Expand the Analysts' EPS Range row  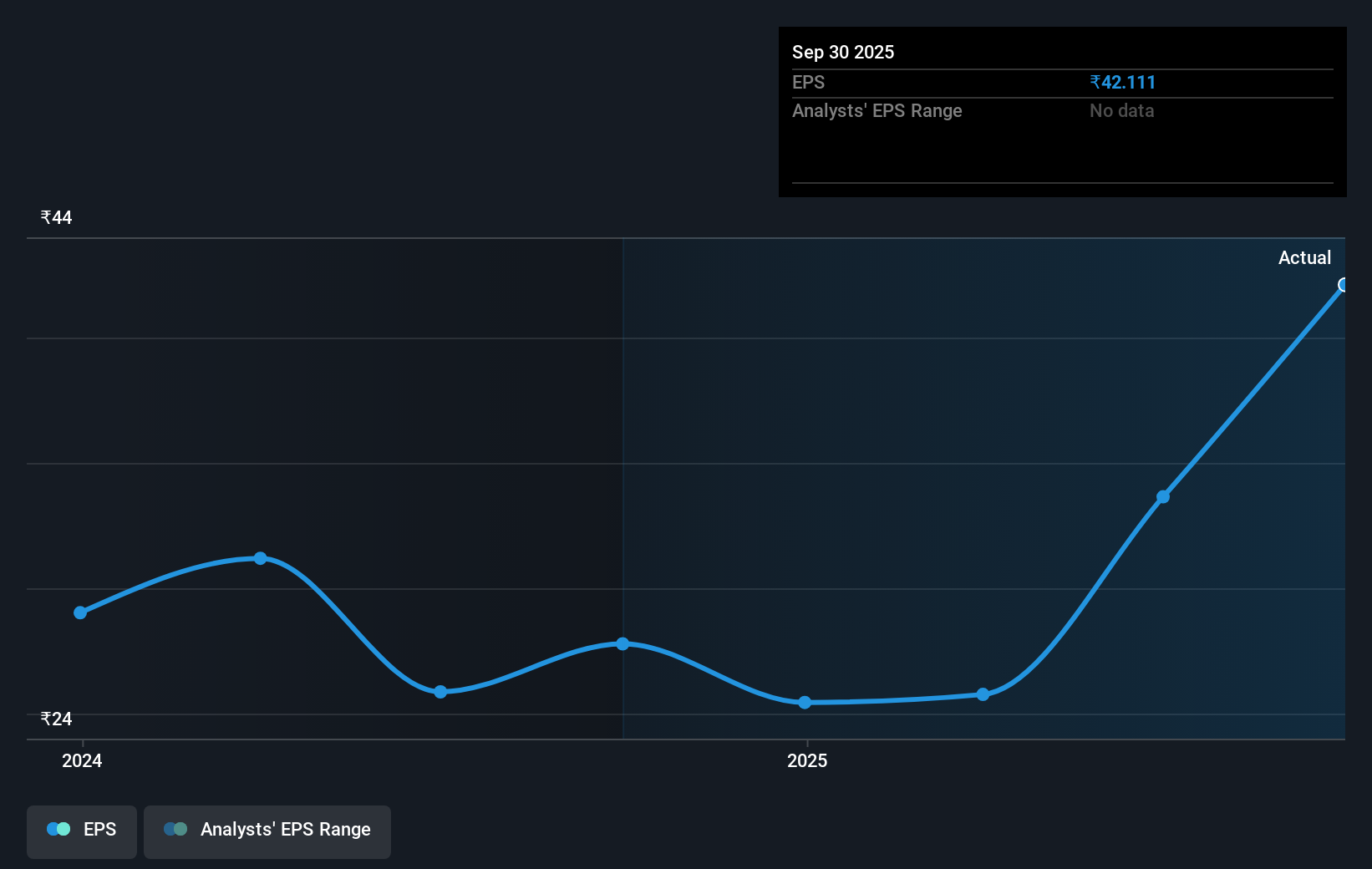(x=877, y=110)
